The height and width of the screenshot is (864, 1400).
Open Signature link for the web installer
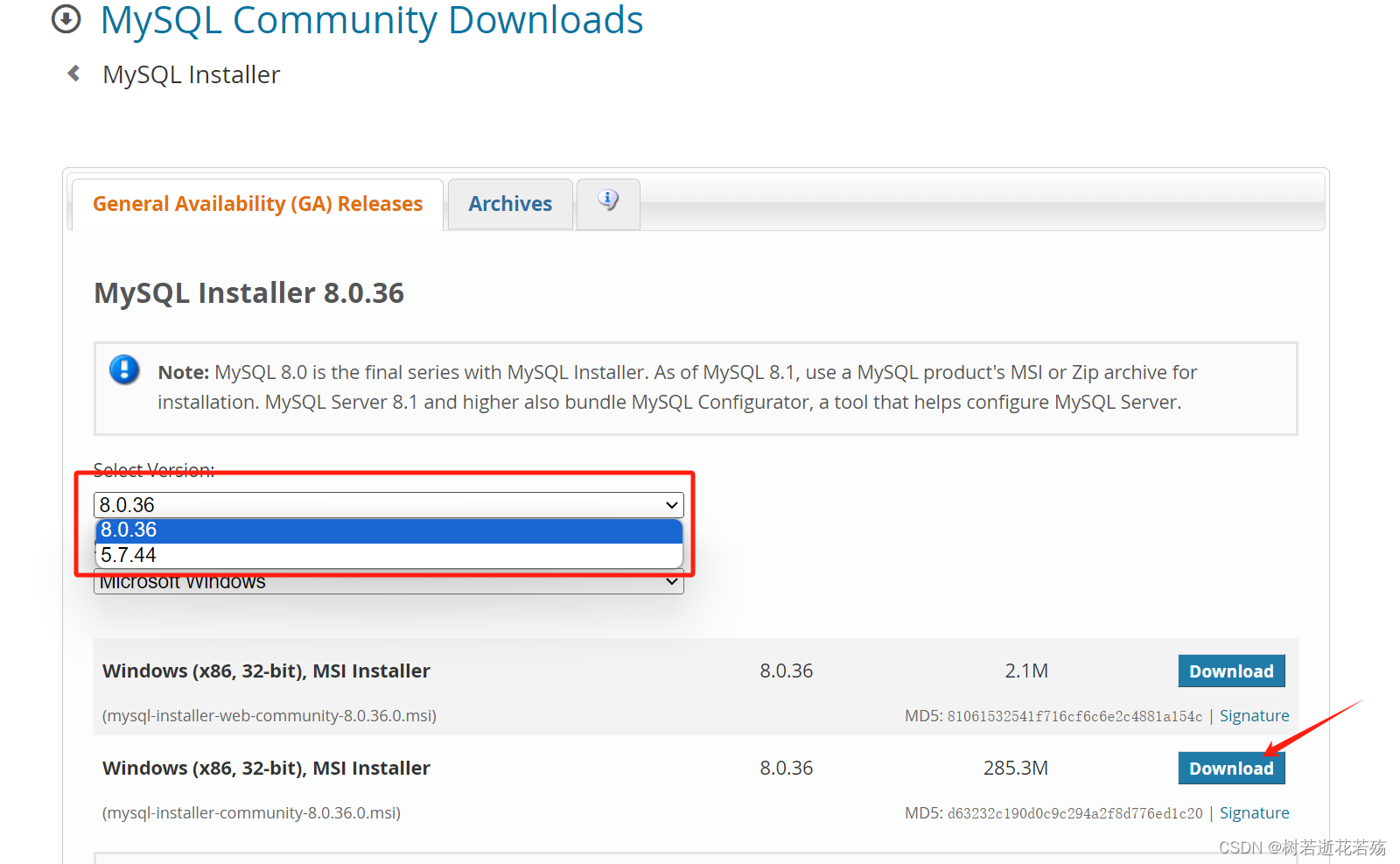1254,715
